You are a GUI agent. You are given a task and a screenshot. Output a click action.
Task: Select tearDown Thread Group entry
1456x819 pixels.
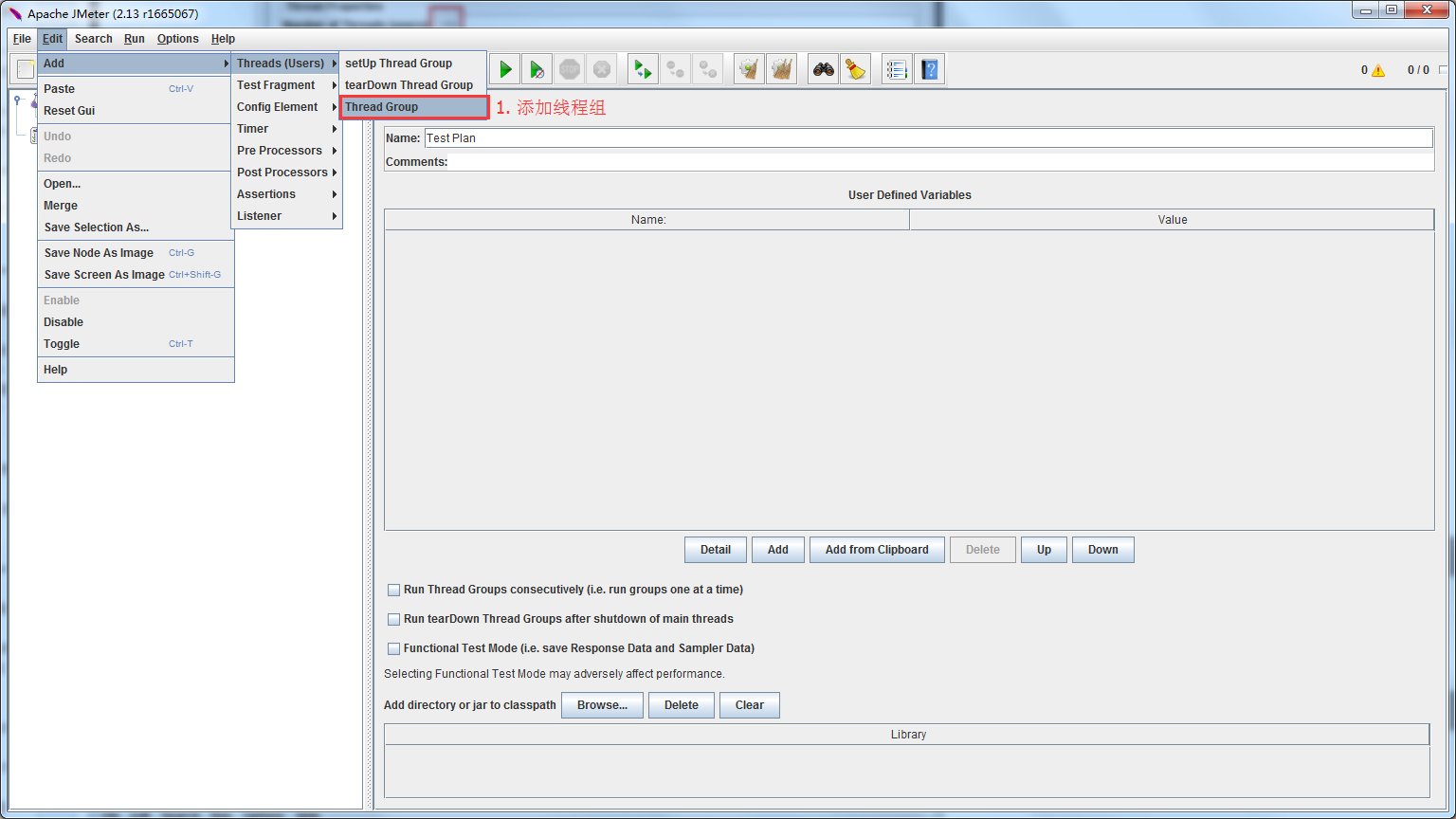coord(413,85)
